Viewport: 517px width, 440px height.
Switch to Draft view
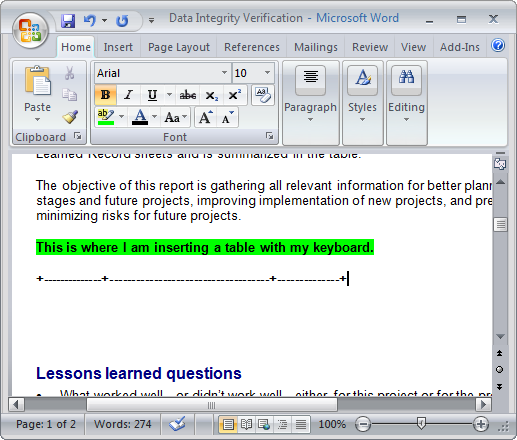pyautogui.click(x=301, y=424)
